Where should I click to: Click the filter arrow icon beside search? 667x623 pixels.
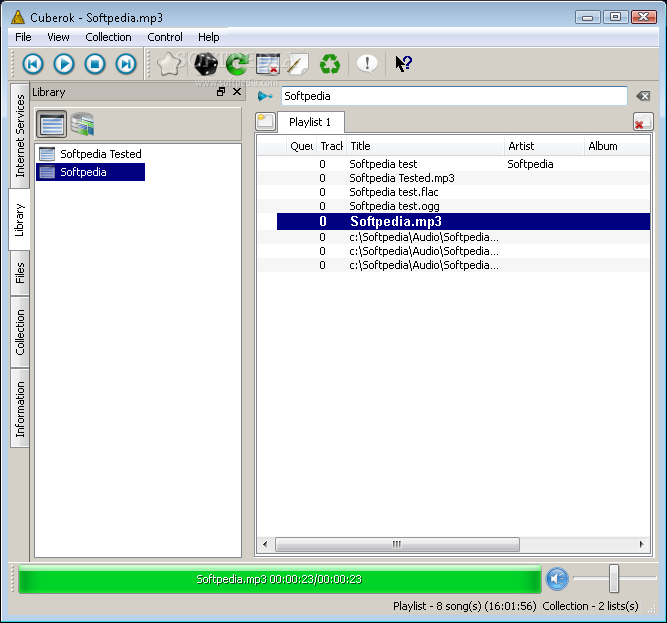click(265, 97)
